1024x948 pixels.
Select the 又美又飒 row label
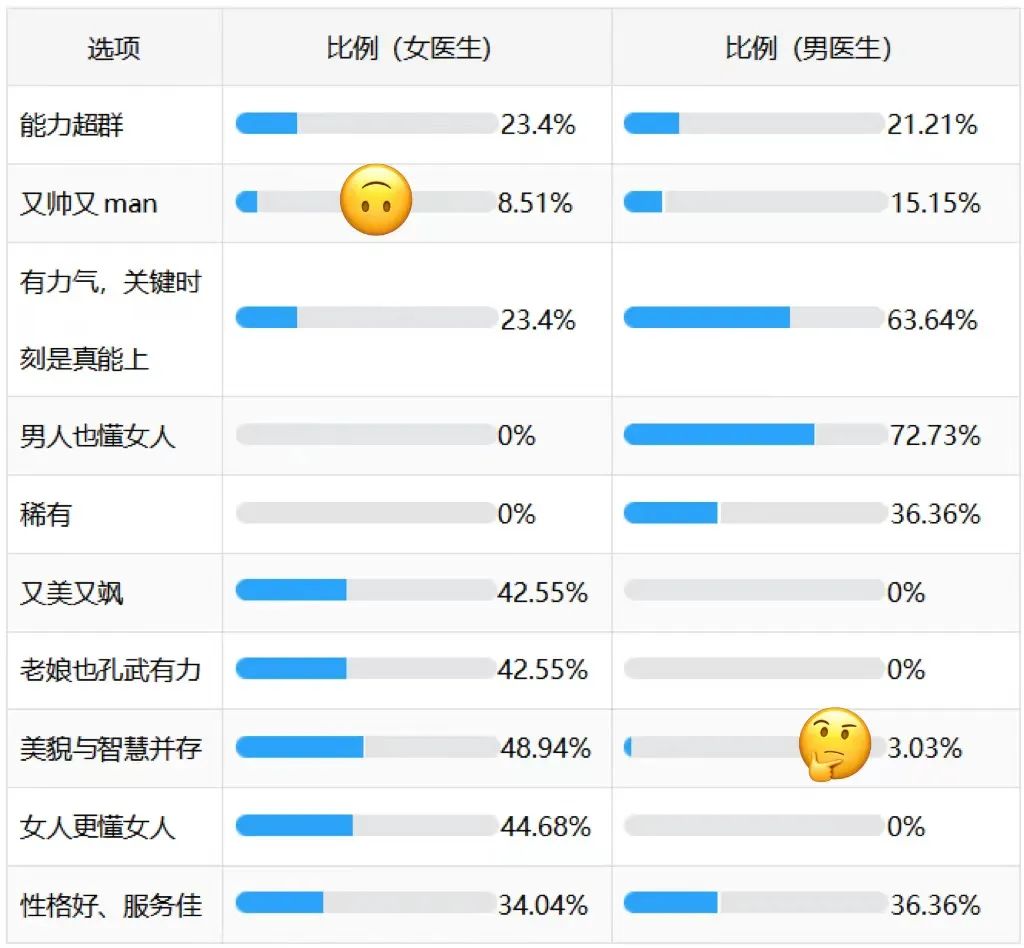[72, 593]
